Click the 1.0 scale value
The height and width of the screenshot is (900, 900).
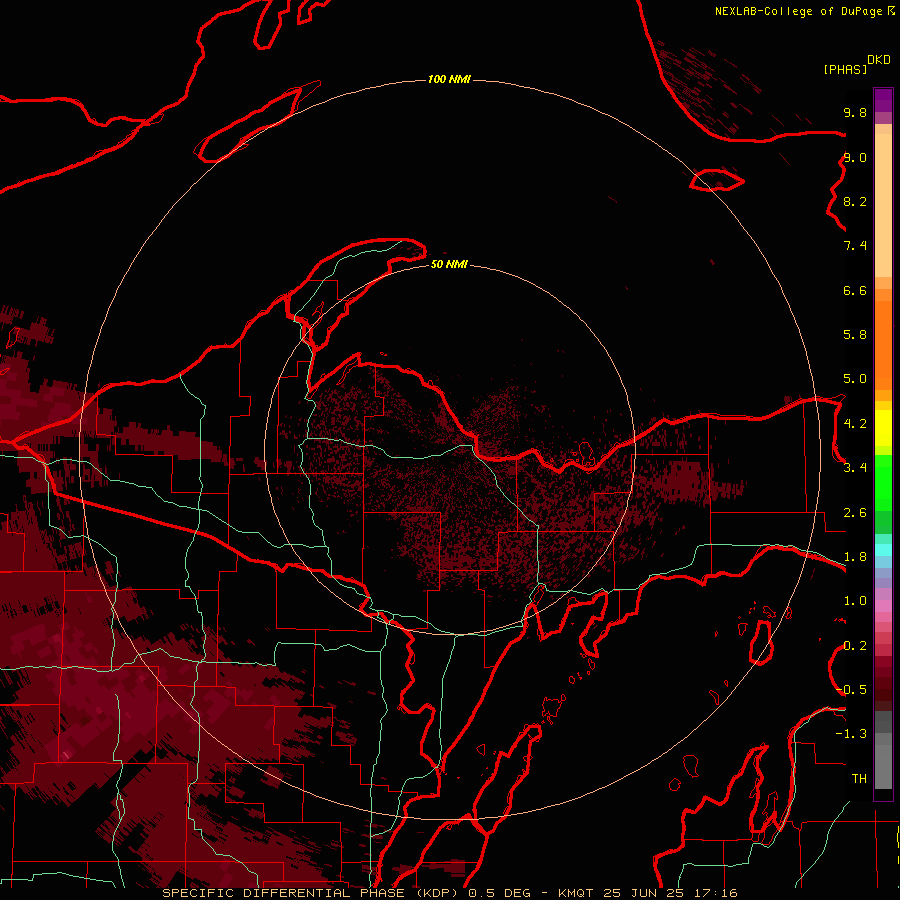pos(855,601)
